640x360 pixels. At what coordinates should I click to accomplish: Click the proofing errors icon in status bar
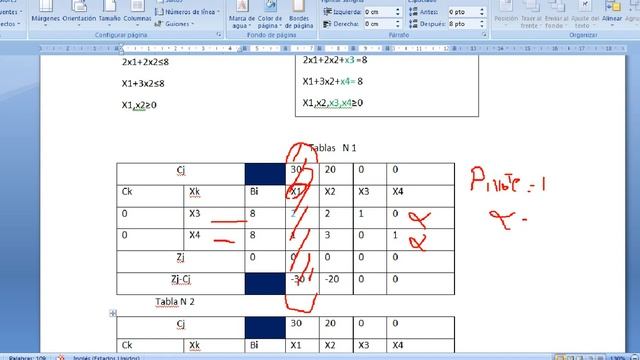click(x=61, y=358)
